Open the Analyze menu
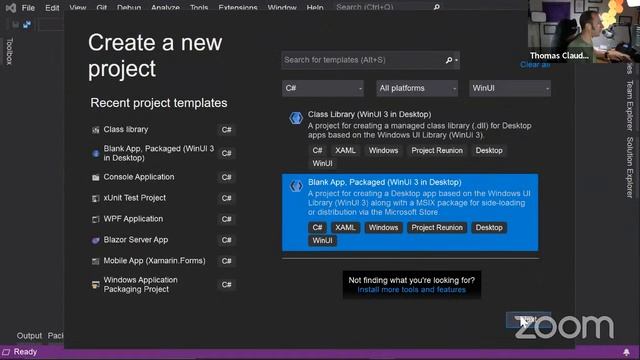The image size is (640, 360). click(x=165, y=8)
